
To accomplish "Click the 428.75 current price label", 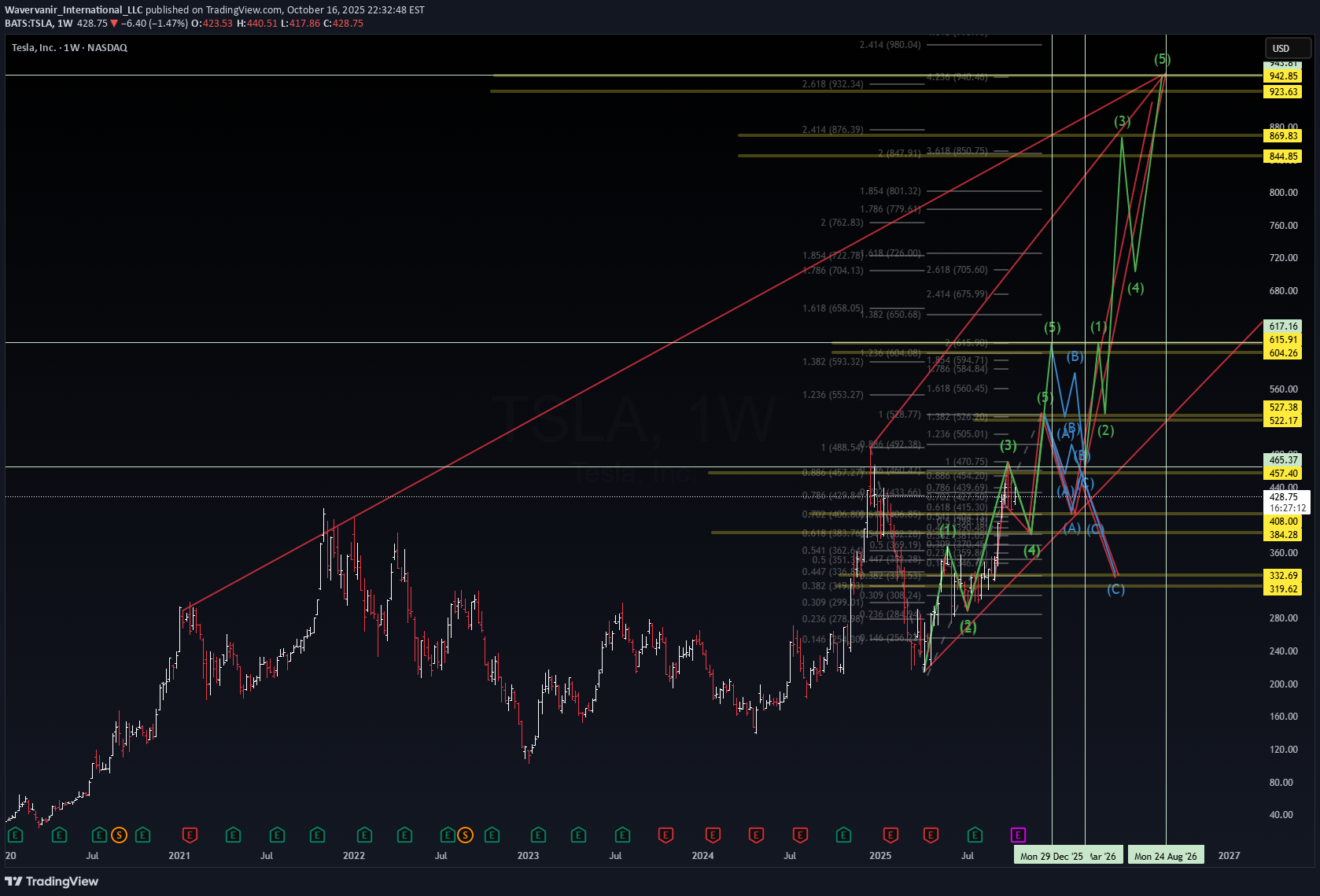I will click(1283, 497).
